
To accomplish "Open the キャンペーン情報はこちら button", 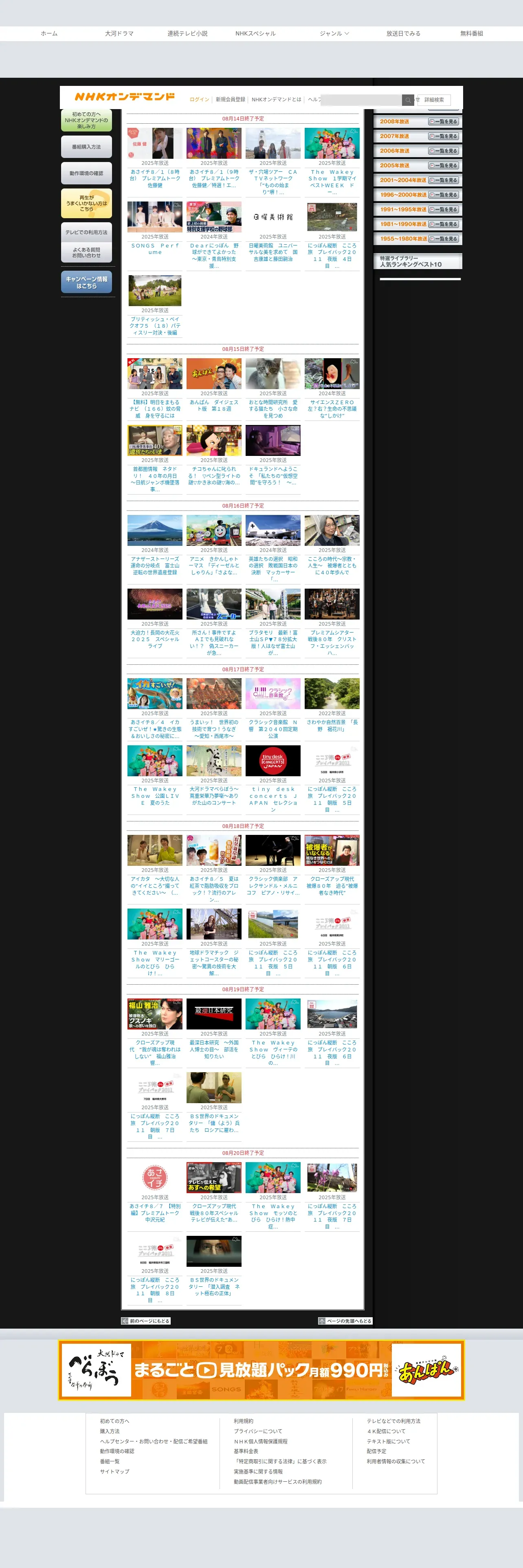I will (86, 283).
